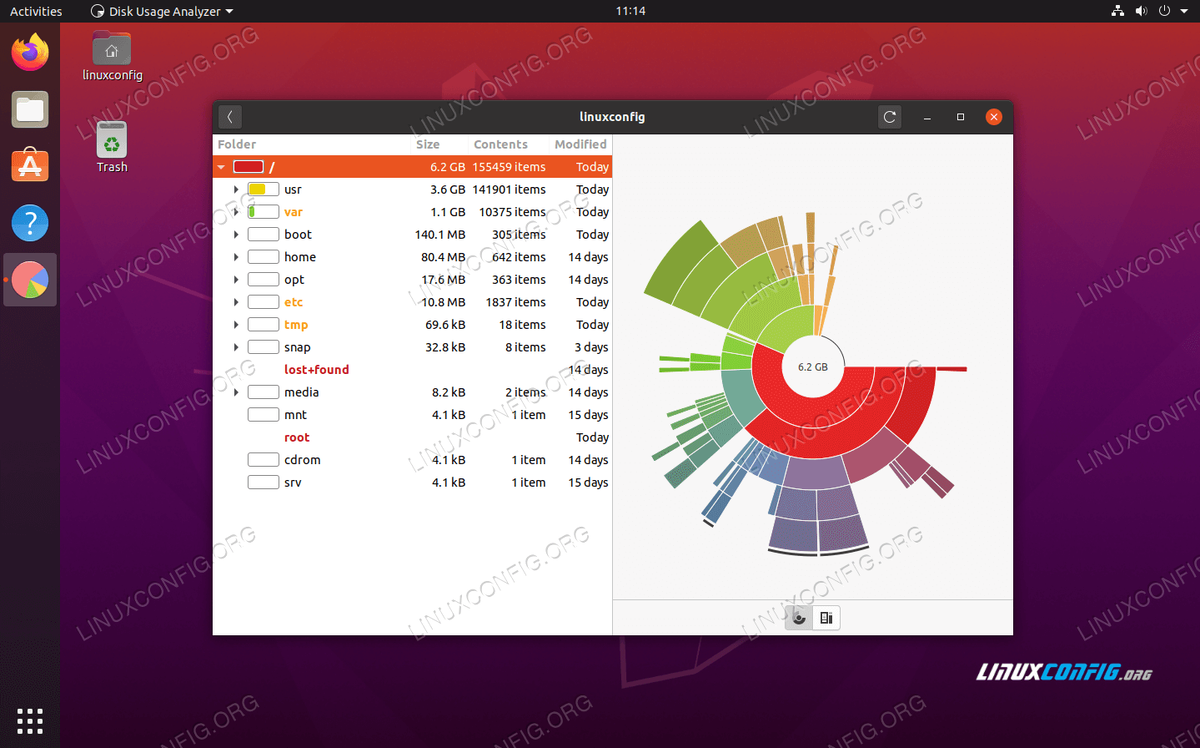Expand the opt folder
The width and height of the screenshot is (1200, 748).
pyautogui.click(x=236, y=280)
